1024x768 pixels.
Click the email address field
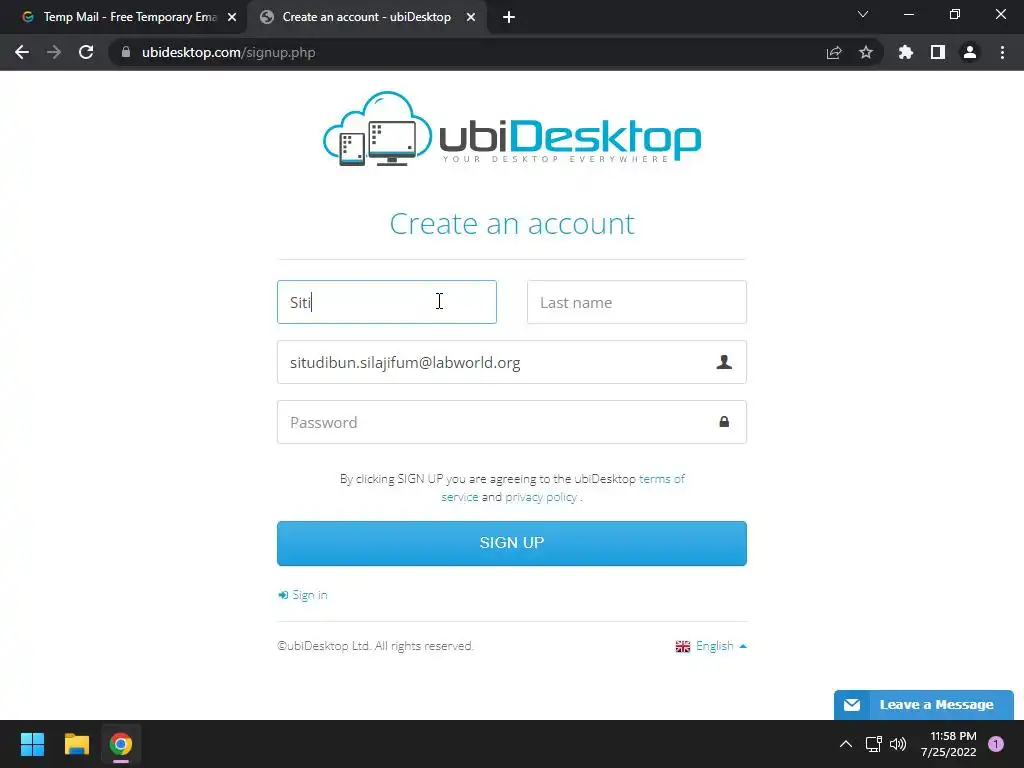(512, 362)
